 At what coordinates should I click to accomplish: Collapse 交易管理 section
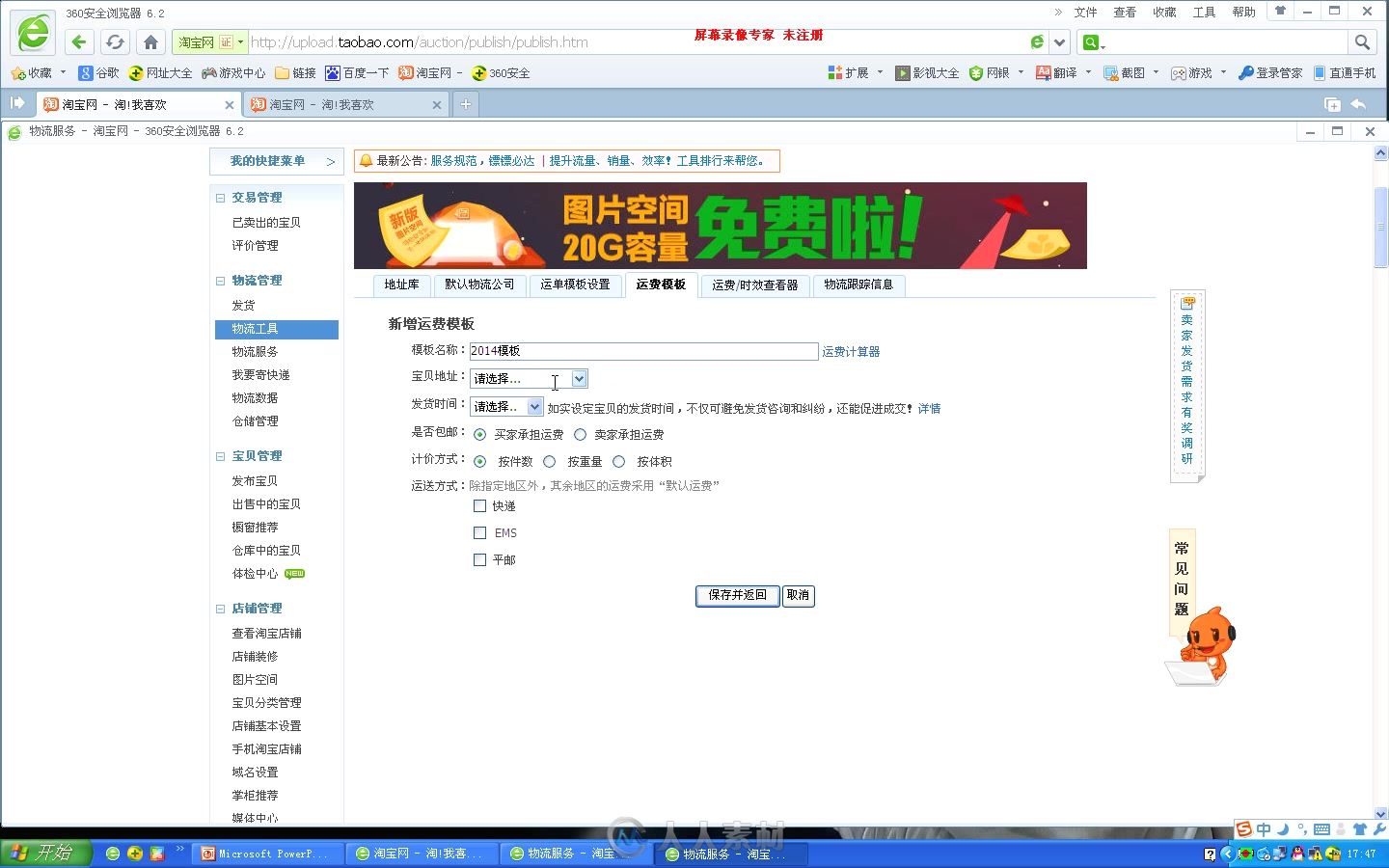[220, 198]
